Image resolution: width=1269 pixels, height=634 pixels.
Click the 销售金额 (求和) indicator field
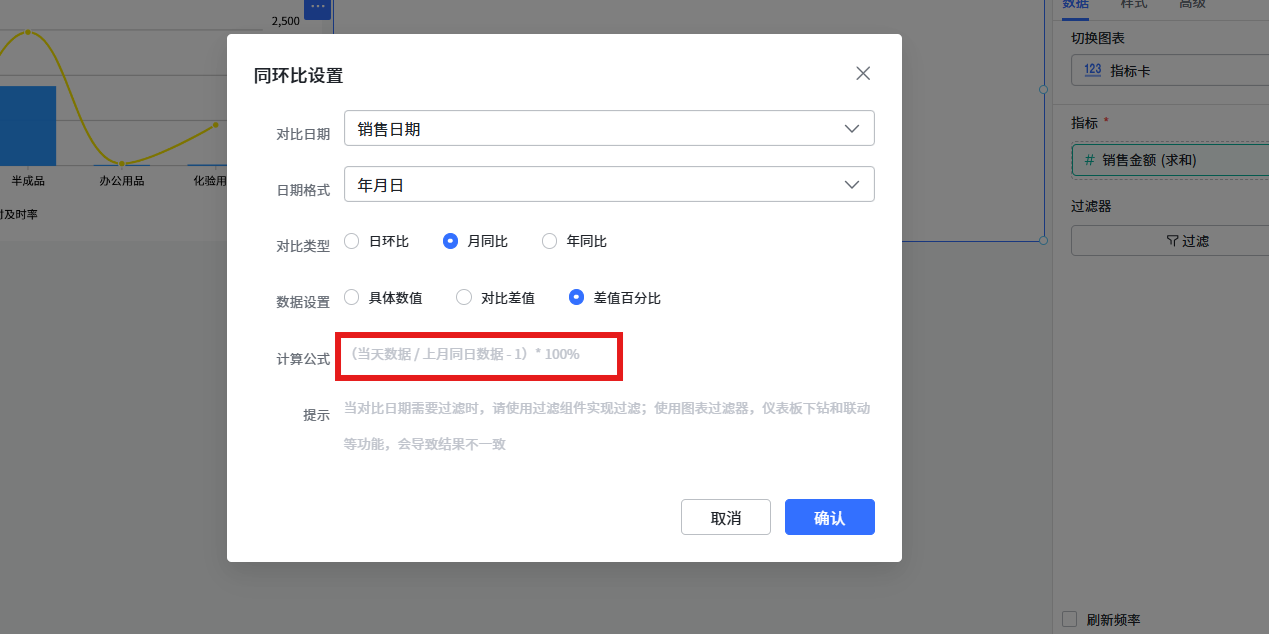click(1170, 160)
